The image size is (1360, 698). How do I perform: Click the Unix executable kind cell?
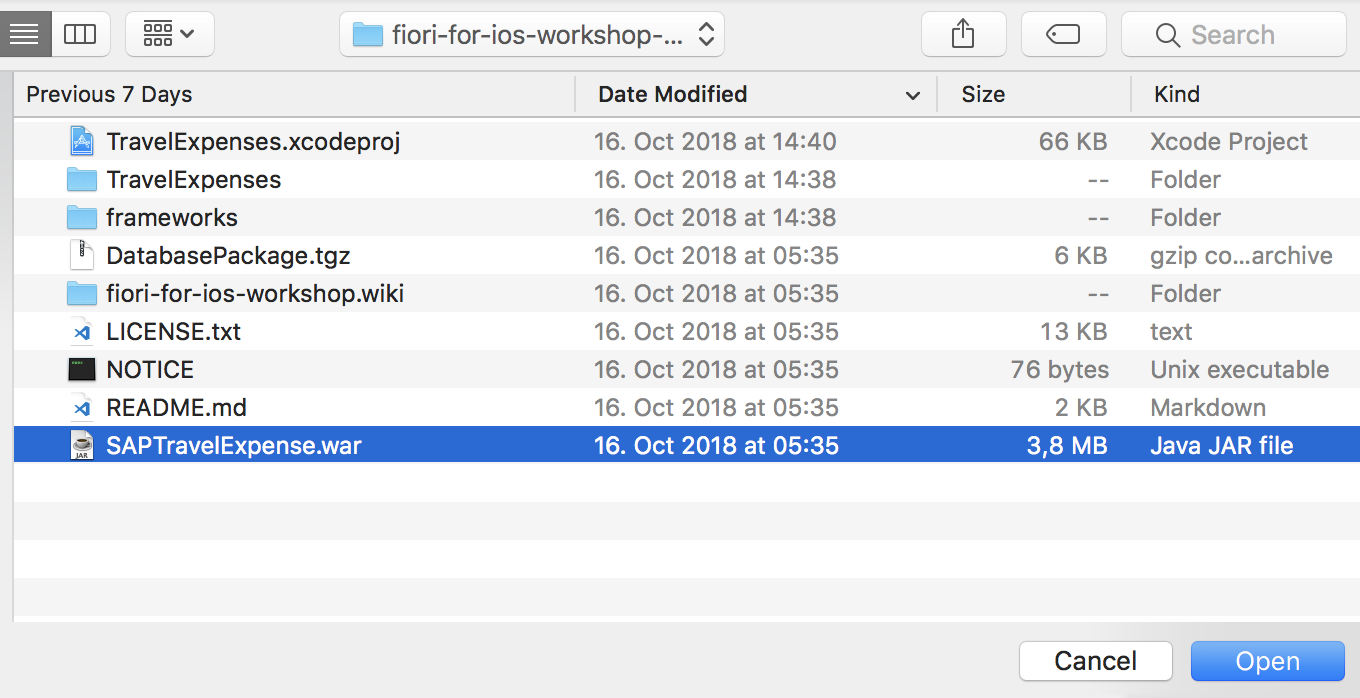(x=1240, y=370)
